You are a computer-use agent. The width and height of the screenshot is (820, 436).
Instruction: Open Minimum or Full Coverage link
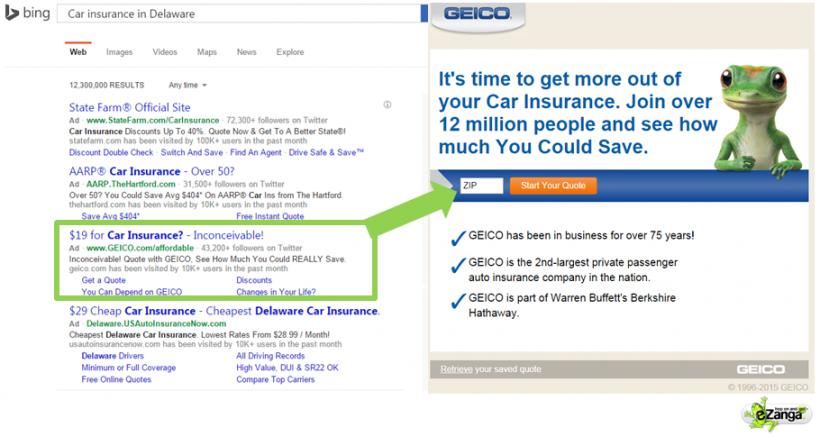click(129, 368)
